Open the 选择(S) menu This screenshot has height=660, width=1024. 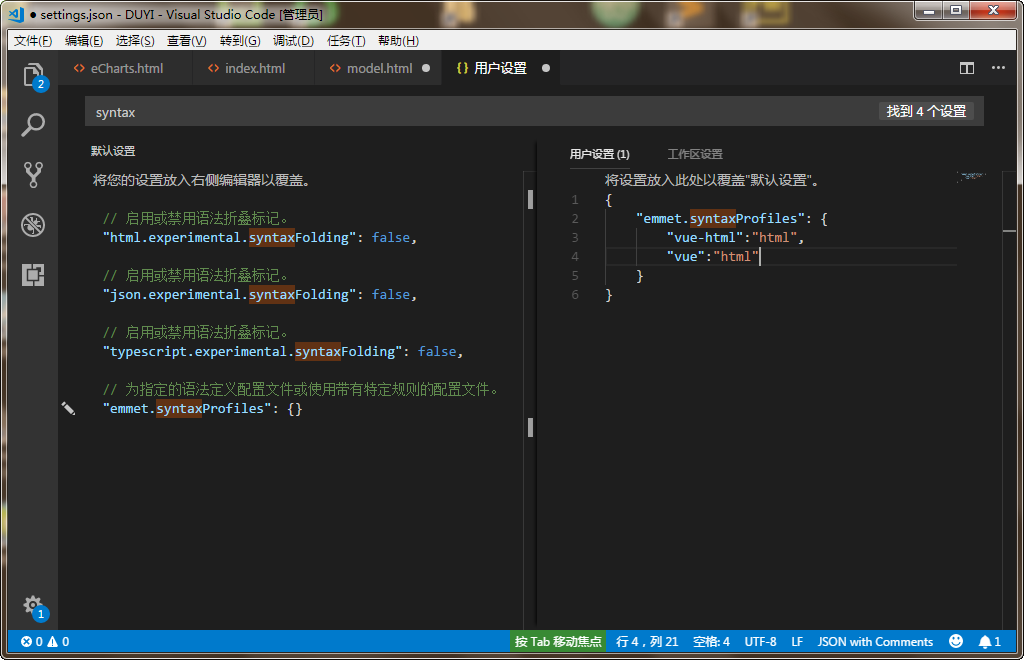click(x=135, y=40)
